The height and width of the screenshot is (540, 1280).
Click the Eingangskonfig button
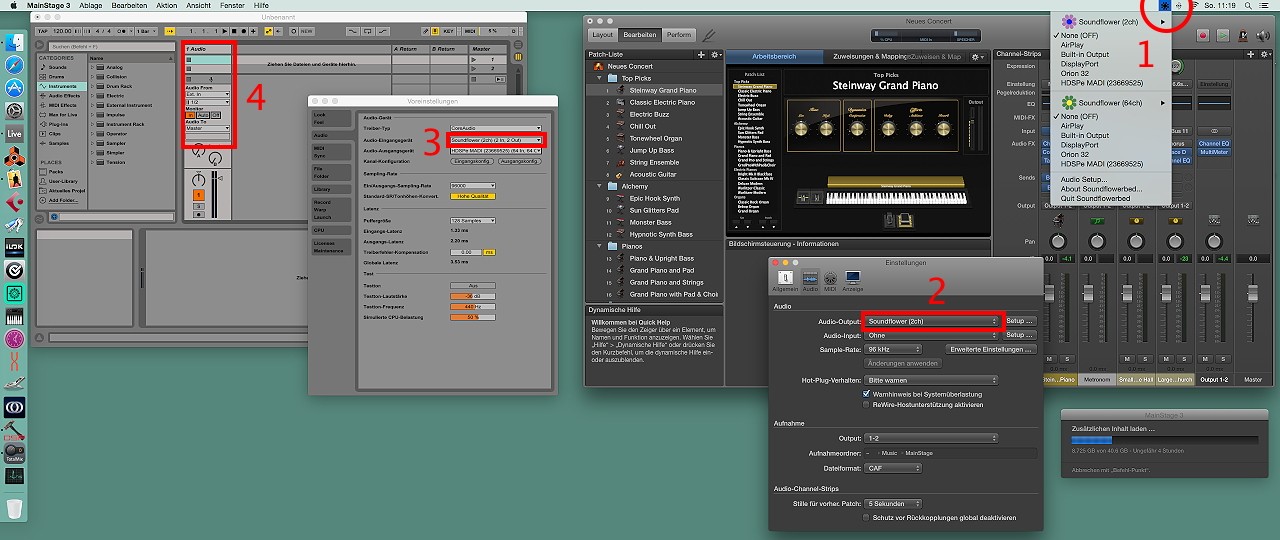point(472,160)
